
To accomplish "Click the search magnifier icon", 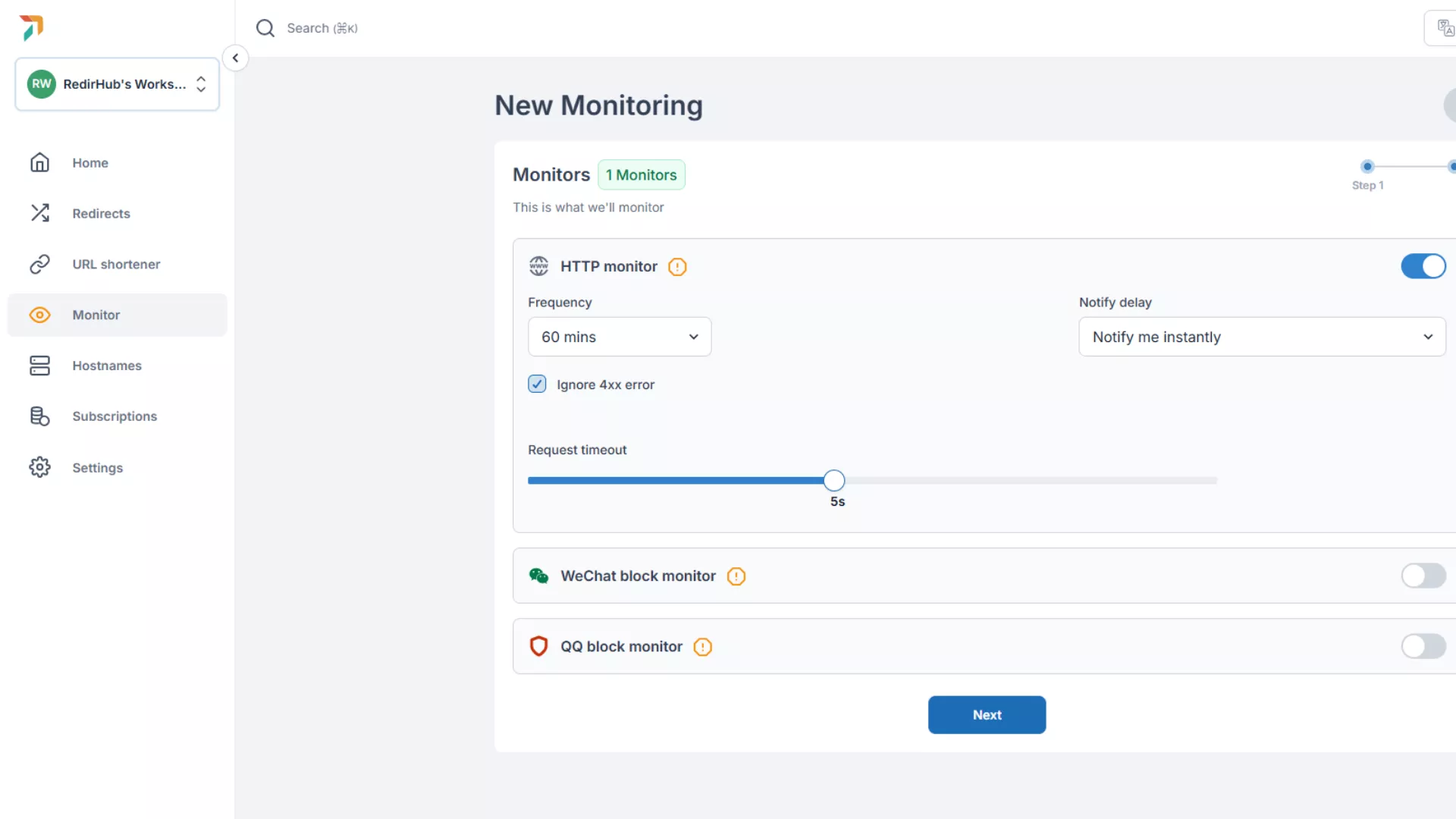I will pyautogui.click(x=265, y=28).
